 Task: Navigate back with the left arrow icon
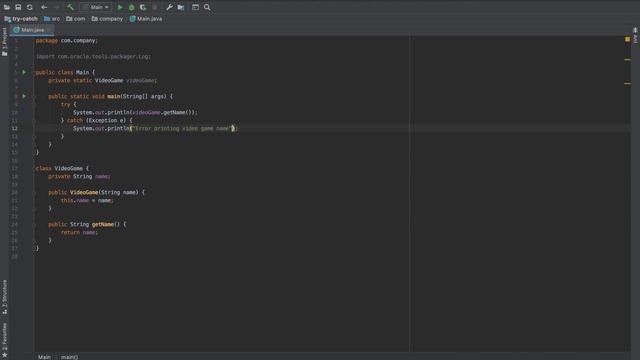click(44, 7)
